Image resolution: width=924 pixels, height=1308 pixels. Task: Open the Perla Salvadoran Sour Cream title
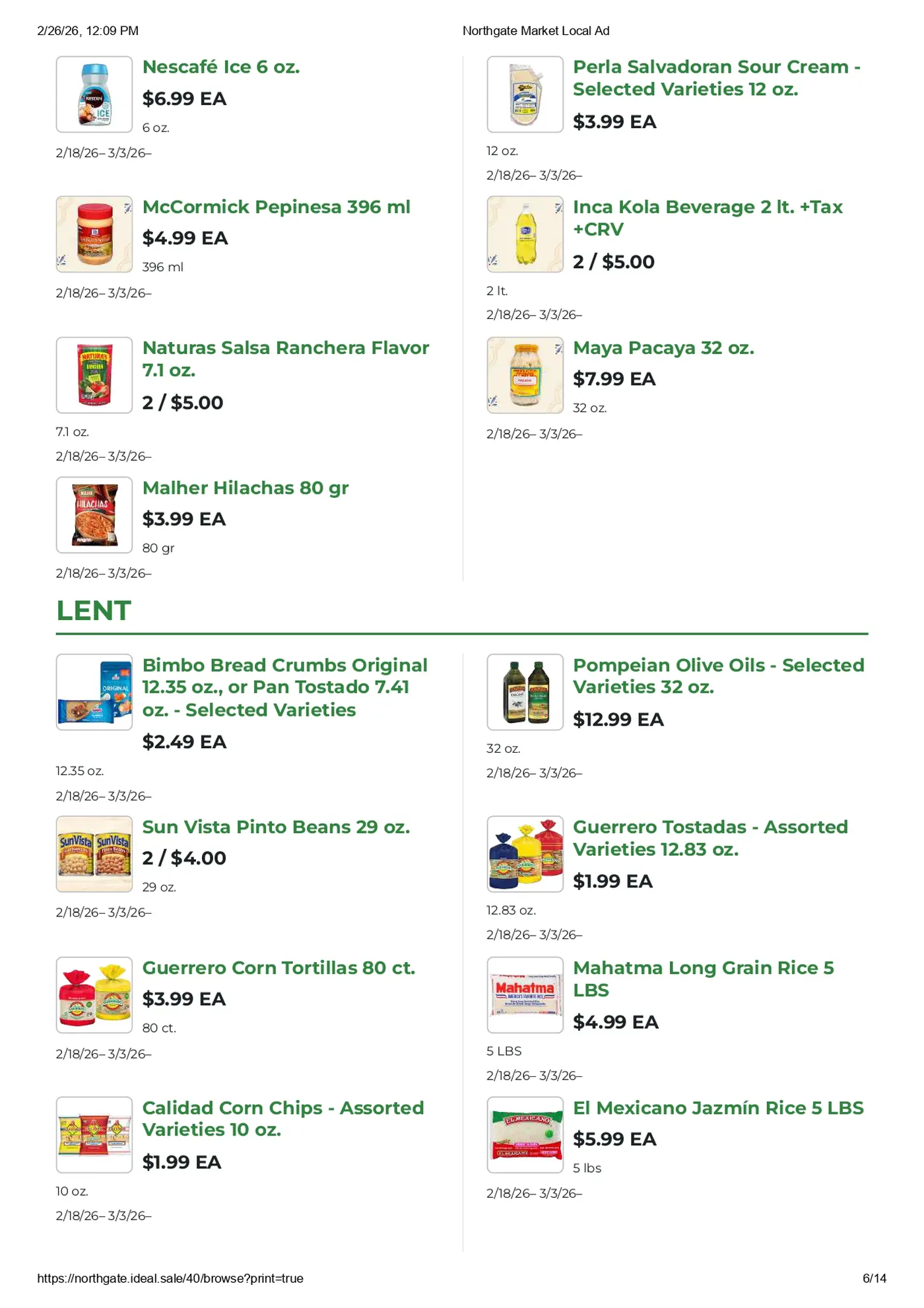click(716, 78)
